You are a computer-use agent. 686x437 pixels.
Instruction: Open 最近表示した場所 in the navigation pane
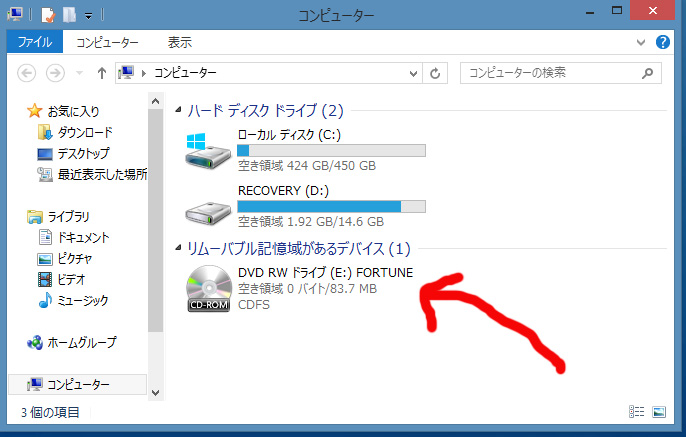[102, 174]
